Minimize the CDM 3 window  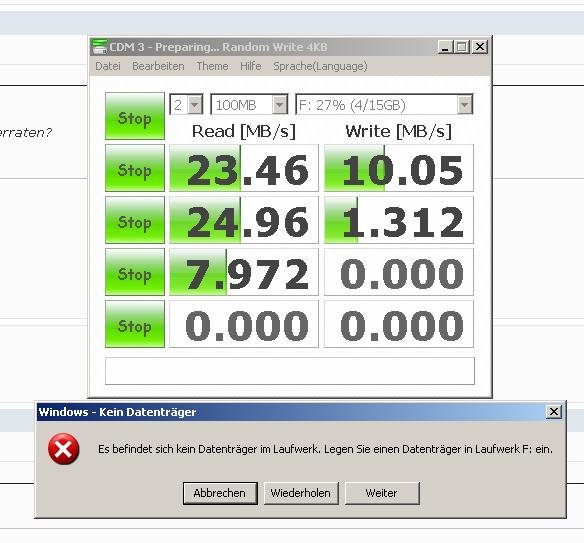(x=445, y=47)
